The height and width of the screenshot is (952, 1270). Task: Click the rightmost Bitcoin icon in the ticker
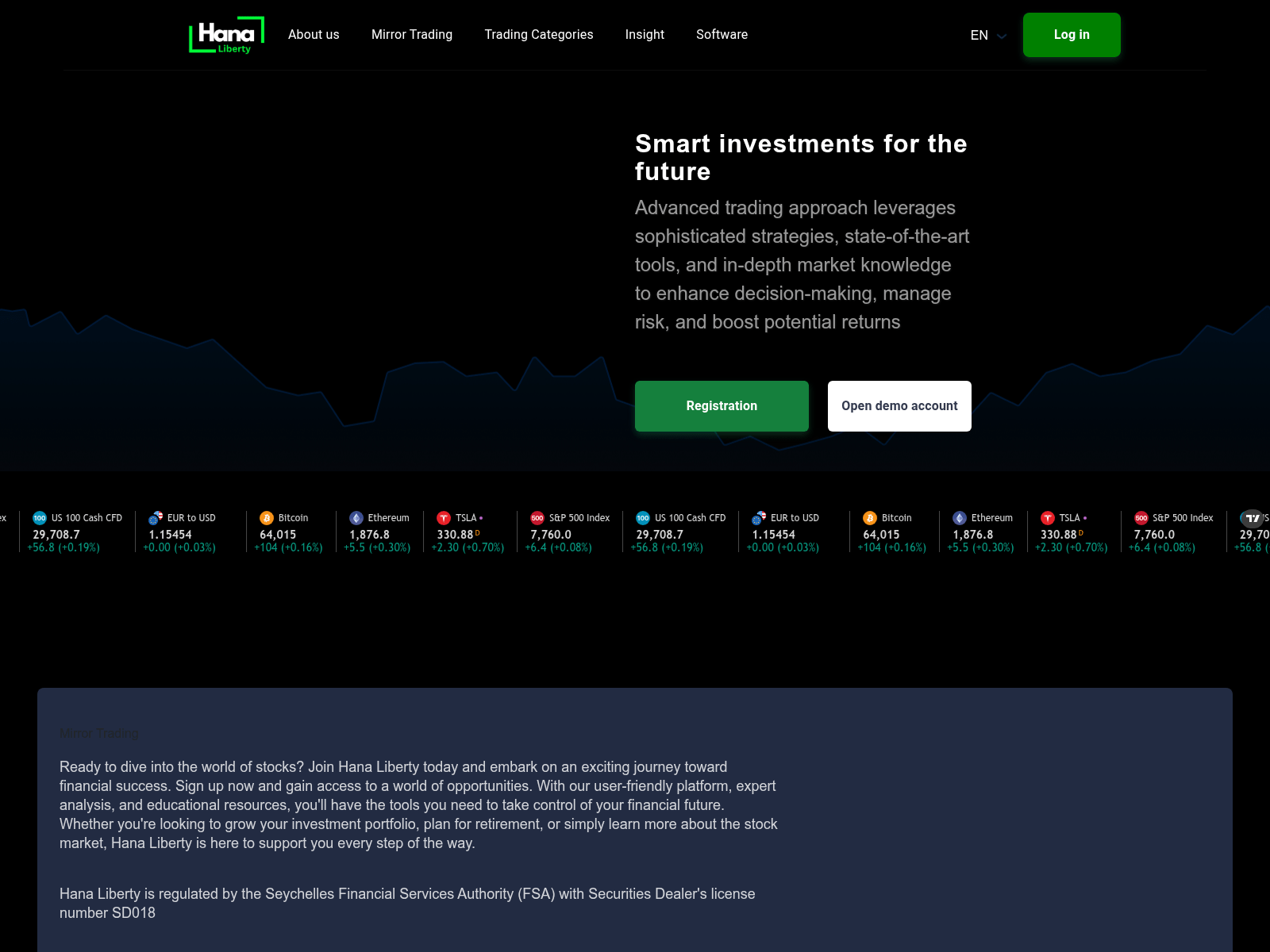870,518
